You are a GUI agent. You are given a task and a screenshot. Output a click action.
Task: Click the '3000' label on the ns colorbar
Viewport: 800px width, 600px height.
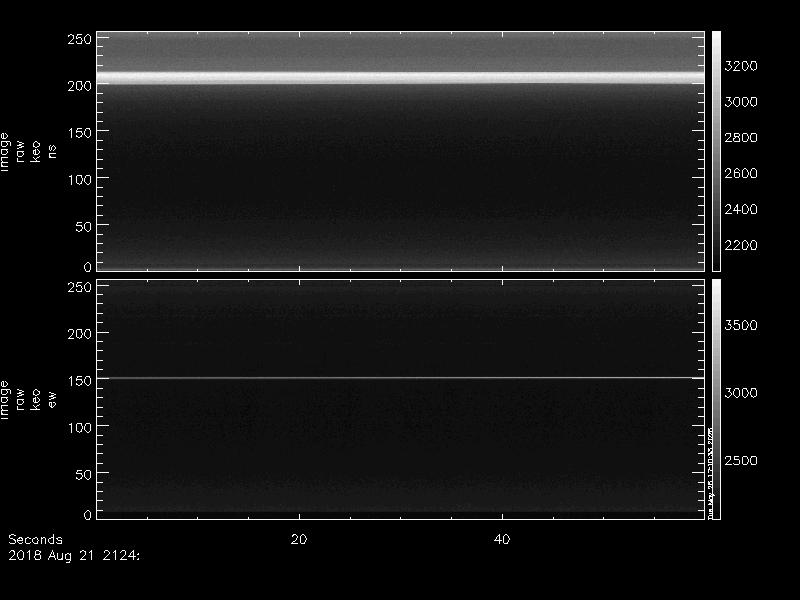pos(741,102)
